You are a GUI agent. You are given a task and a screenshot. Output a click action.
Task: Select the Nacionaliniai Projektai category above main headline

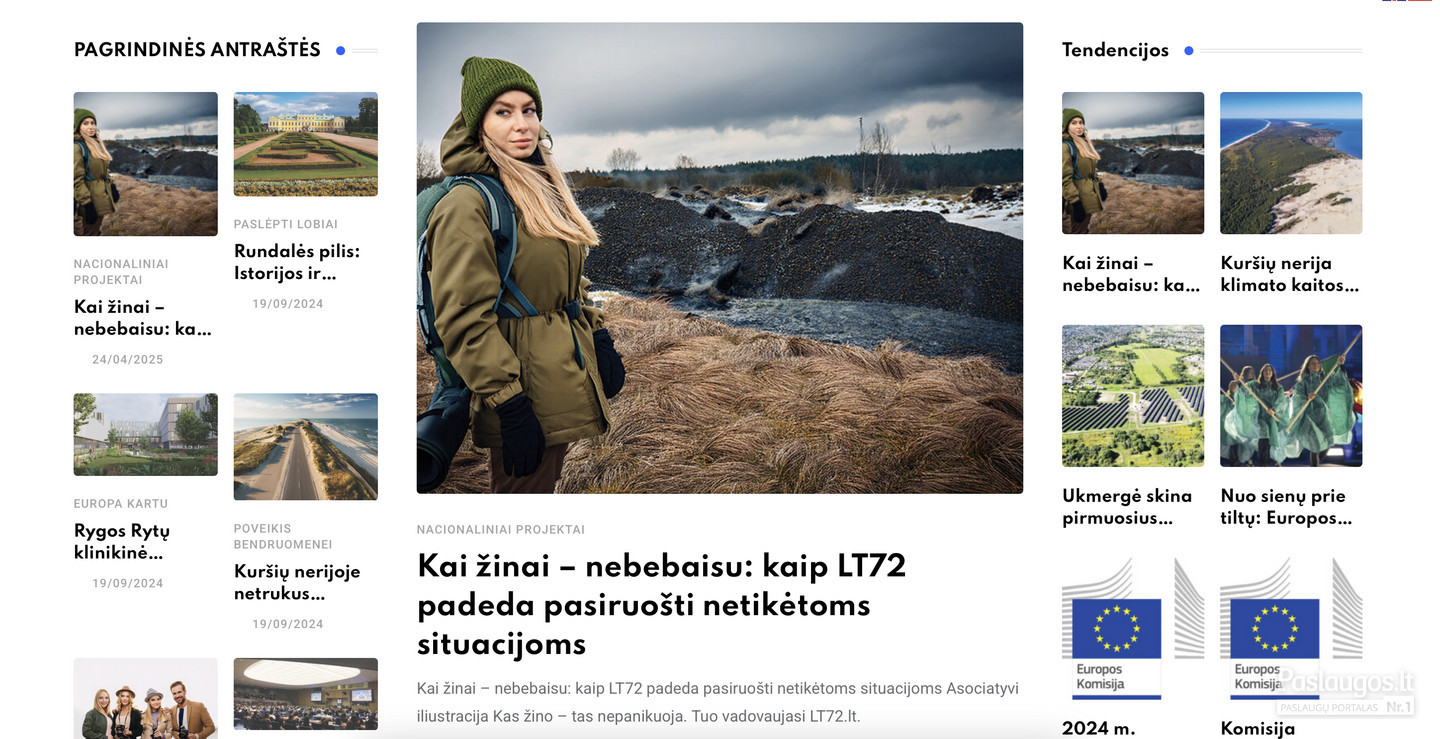coord(500,529)
